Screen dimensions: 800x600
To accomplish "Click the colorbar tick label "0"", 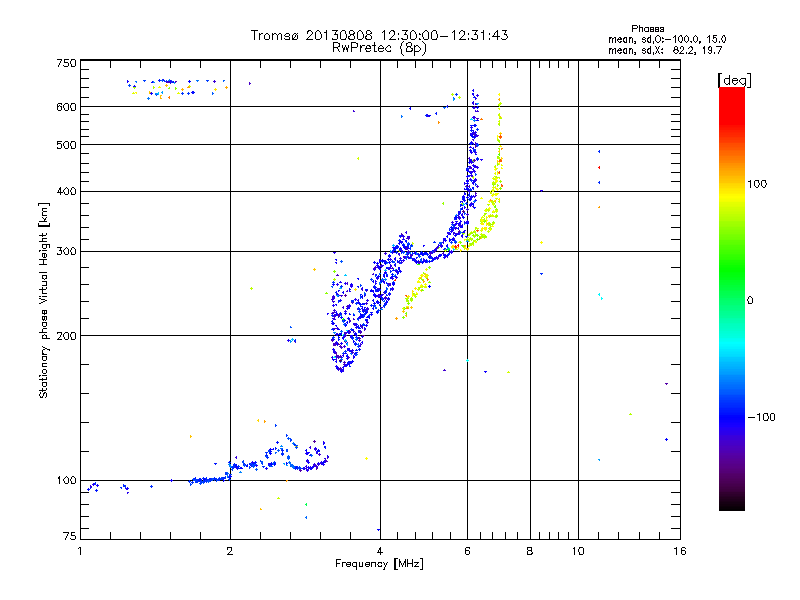I will point(750,301).
